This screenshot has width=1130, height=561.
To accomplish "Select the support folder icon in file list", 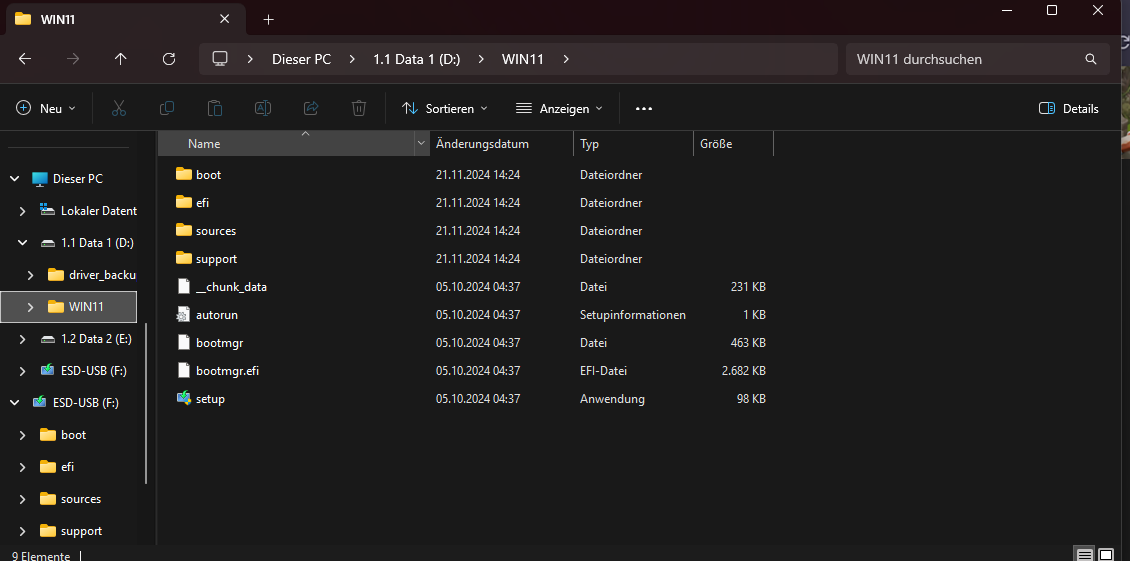I will click(184, 258).
